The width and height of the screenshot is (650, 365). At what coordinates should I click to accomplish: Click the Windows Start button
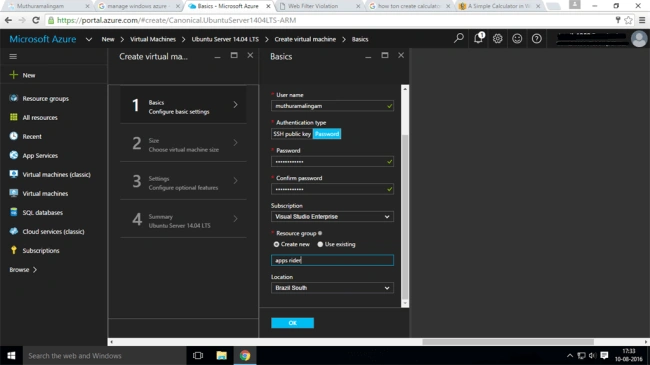pyautogui.click(x=11, y=355)
